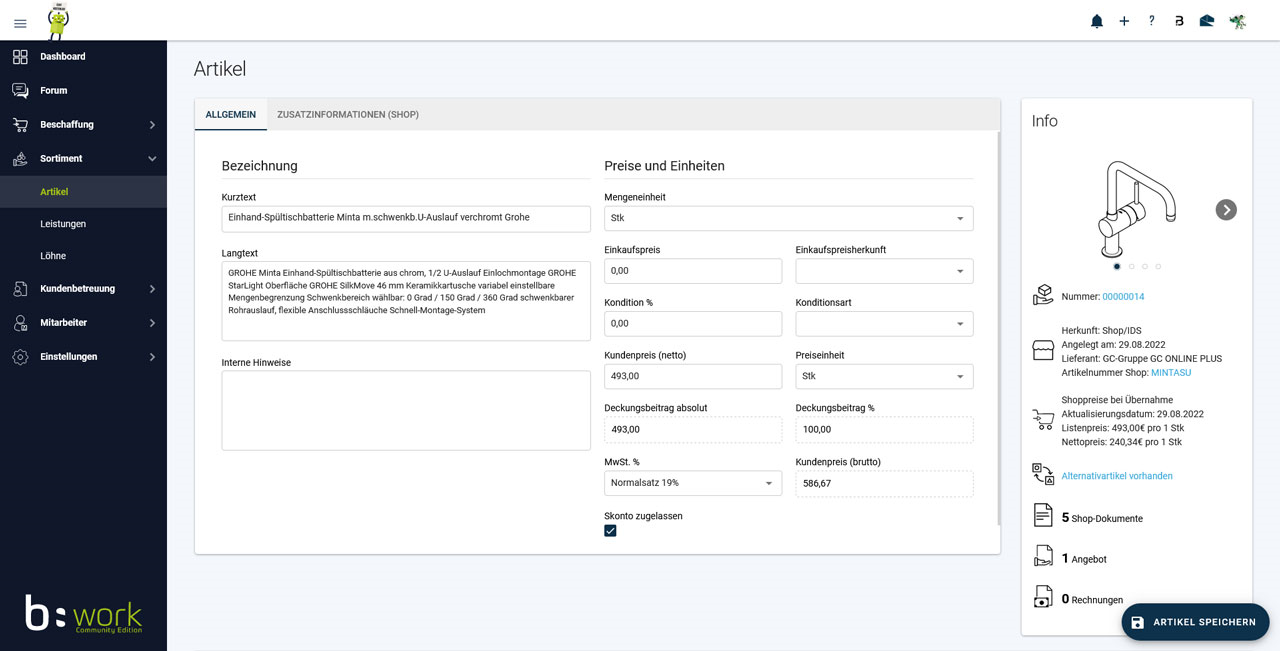Click the Kurztext input field
The height and width of the screenshot is (651, 1280).
point(406,218)
